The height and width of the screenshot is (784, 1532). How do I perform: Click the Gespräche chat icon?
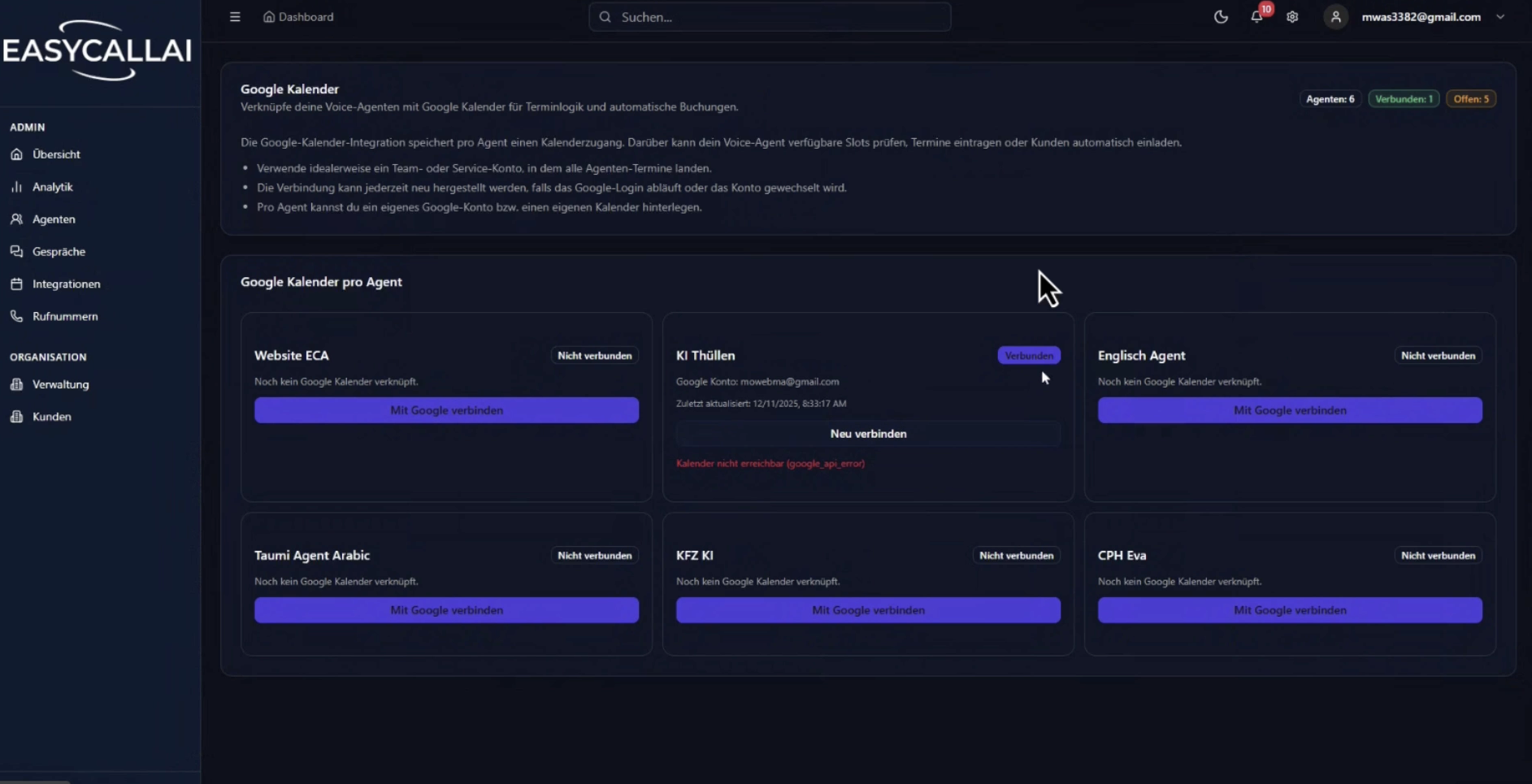(x=16, y=252)
